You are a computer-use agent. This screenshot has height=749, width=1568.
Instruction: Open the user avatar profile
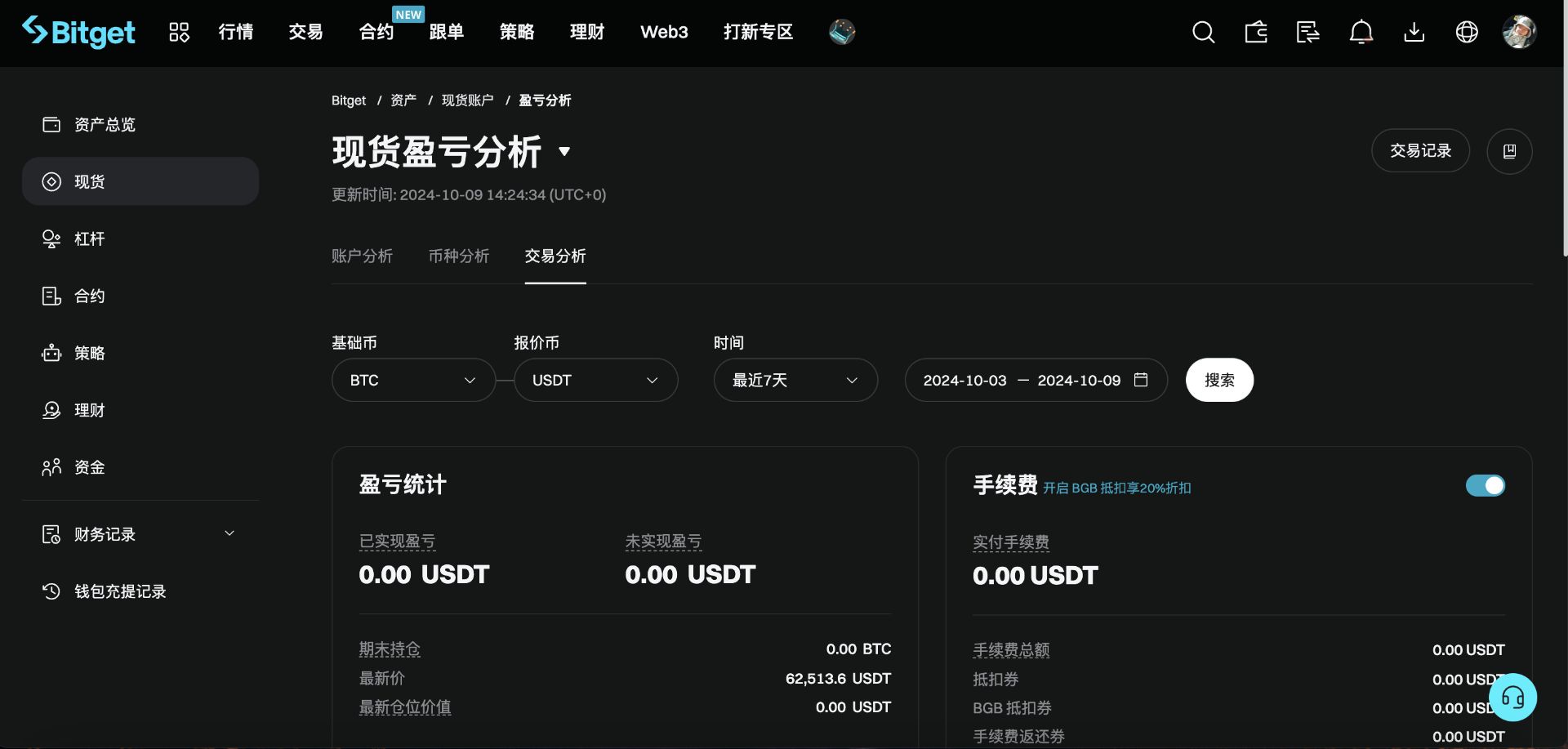[x=1520, y=32]
